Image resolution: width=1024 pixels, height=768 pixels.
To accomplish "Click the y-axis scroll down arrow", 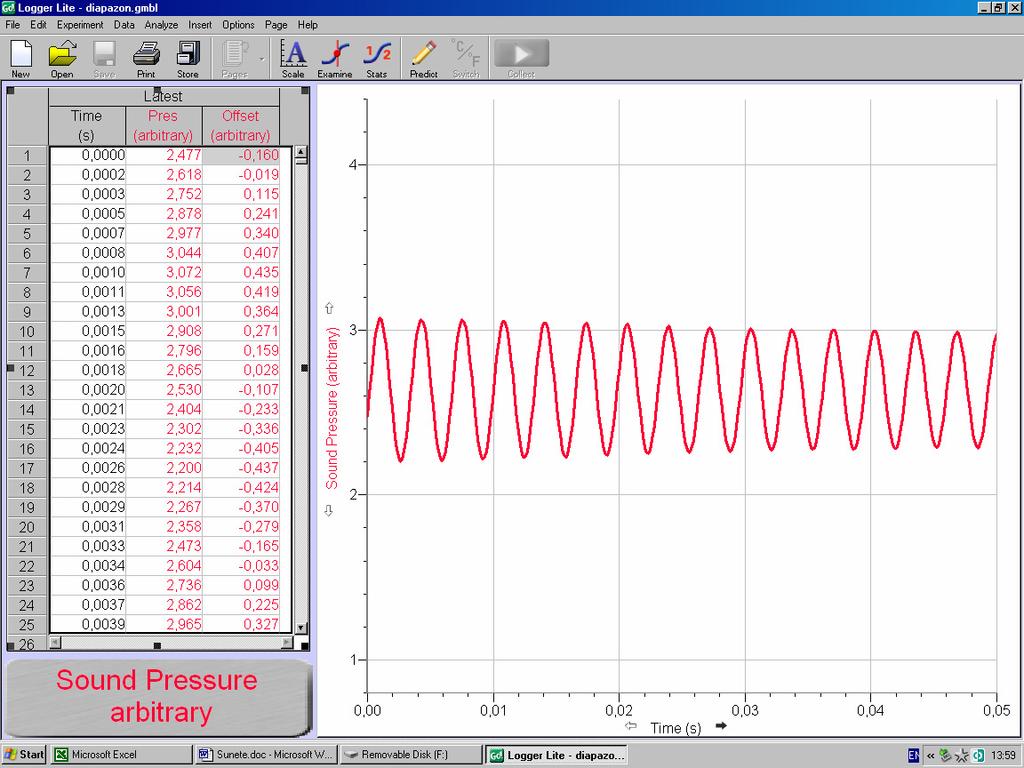I will coord(329,511).
